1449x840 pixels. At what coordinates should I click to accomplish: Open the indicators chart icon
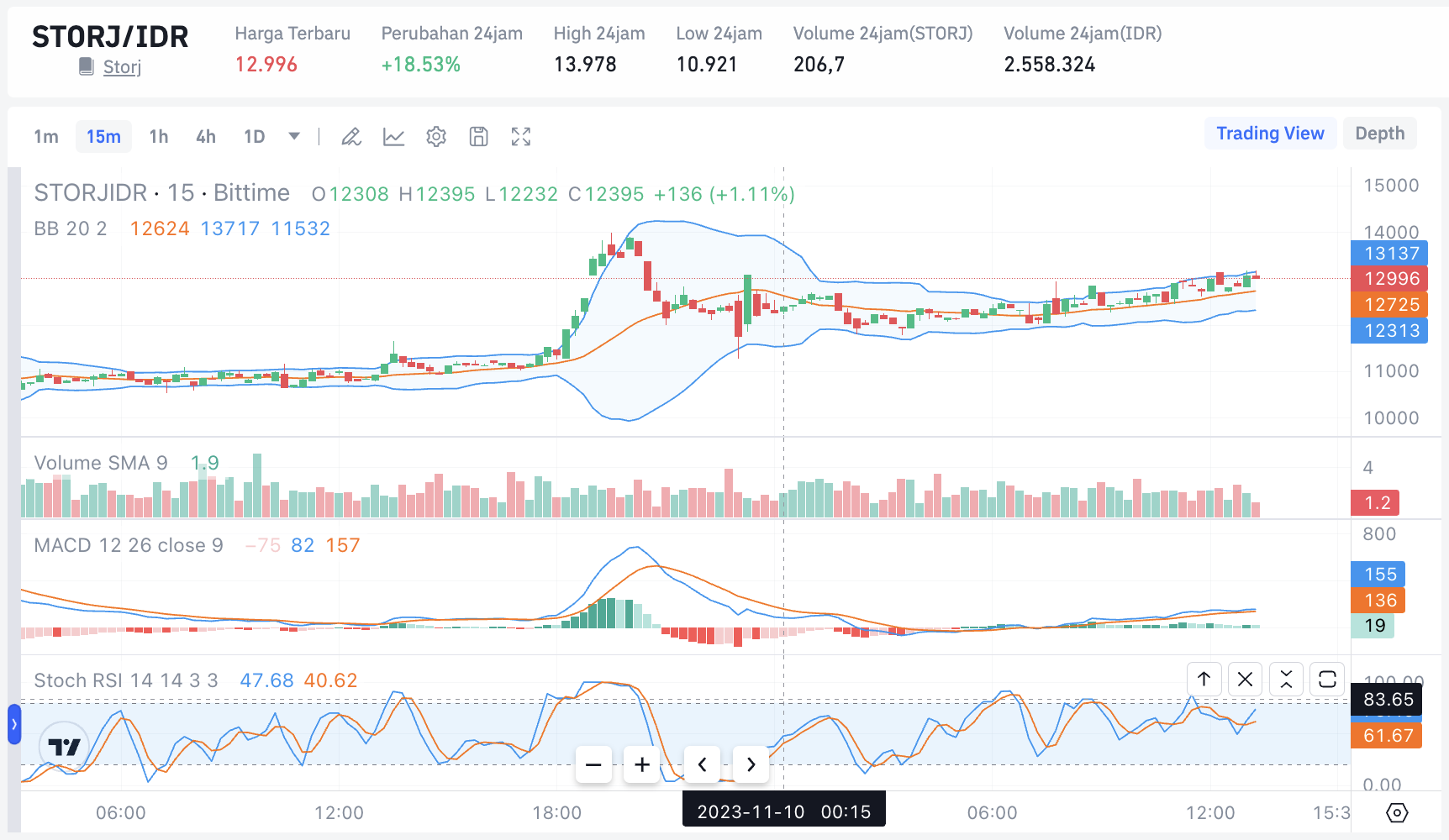click(x=393, y=136)
